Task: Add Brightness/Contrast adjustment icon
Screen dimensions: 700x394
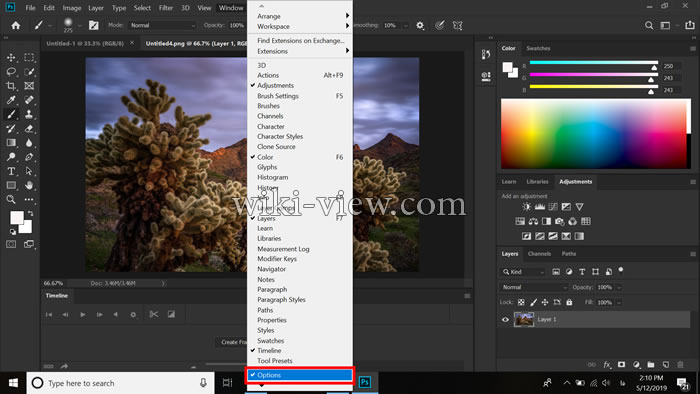Action: (x=527, y=207)
